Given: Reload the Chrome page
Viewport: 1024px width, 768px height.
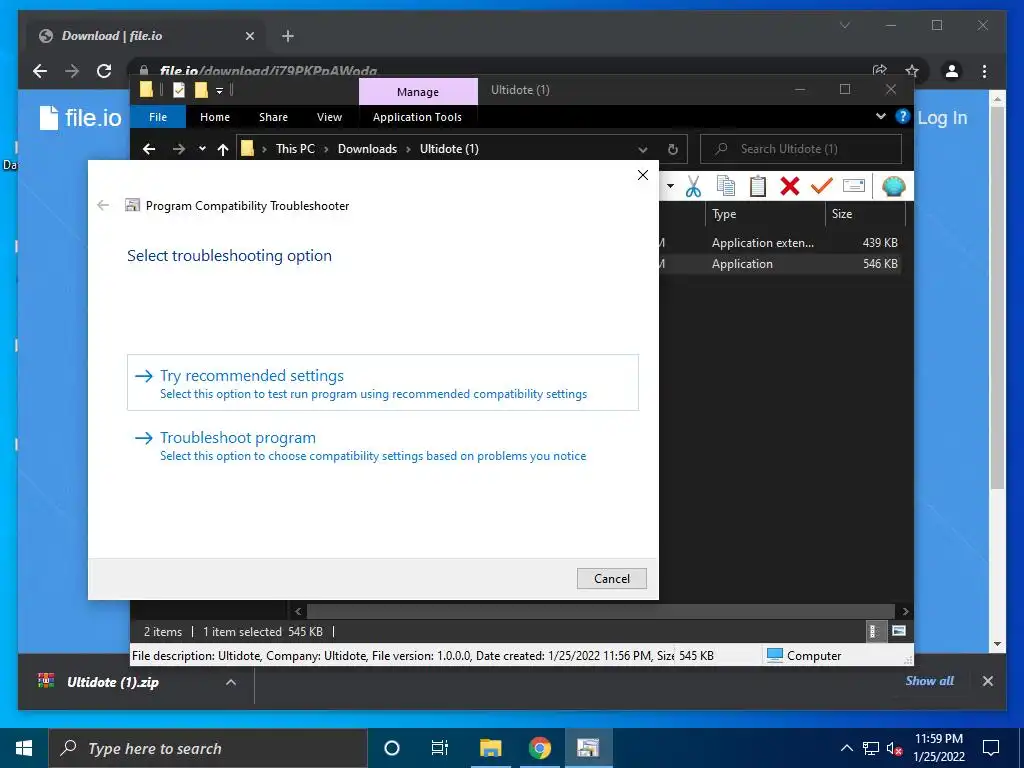Looking at the screenshot, I should pyautogui.click(x=104, y=71).
